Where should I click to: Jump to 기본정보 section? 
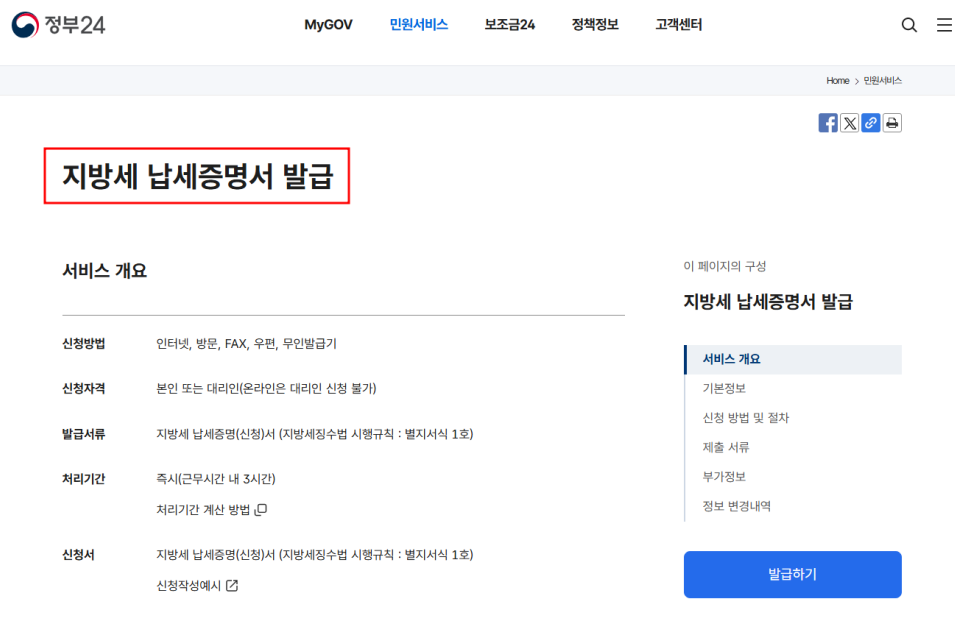(724, 388)
